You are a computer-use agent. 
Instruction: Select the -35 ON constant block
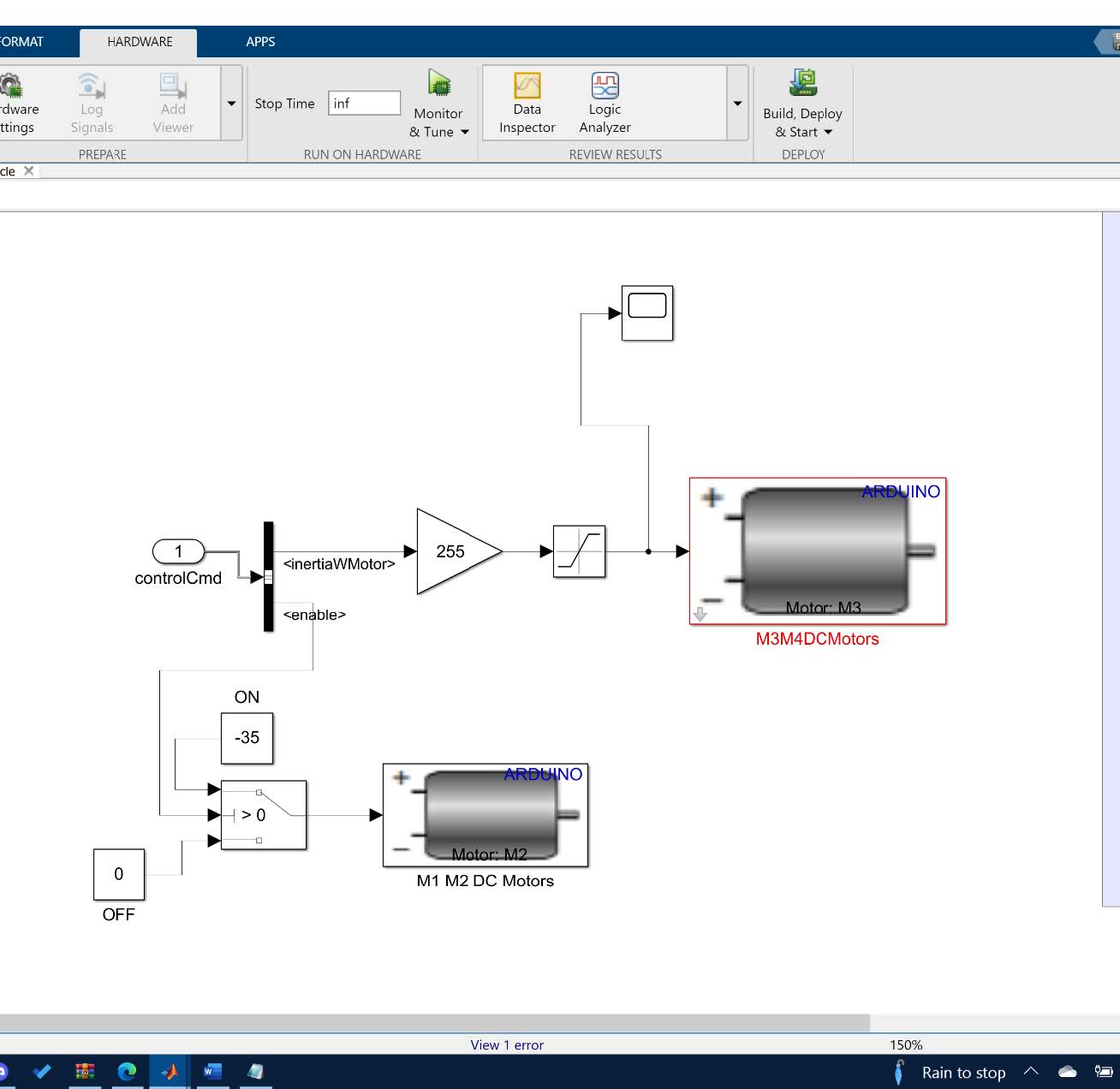coord(247,738)
